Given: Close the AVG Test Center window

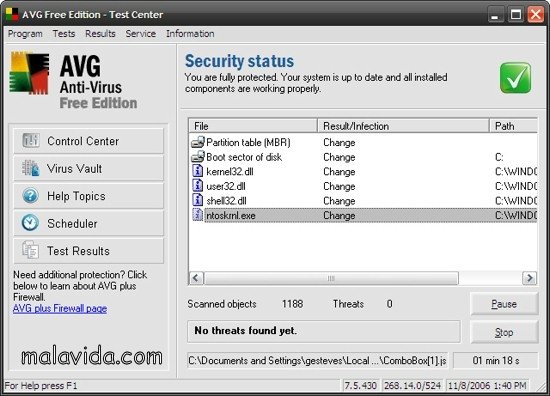Looking at the screenshot, I should pos(536,14).
